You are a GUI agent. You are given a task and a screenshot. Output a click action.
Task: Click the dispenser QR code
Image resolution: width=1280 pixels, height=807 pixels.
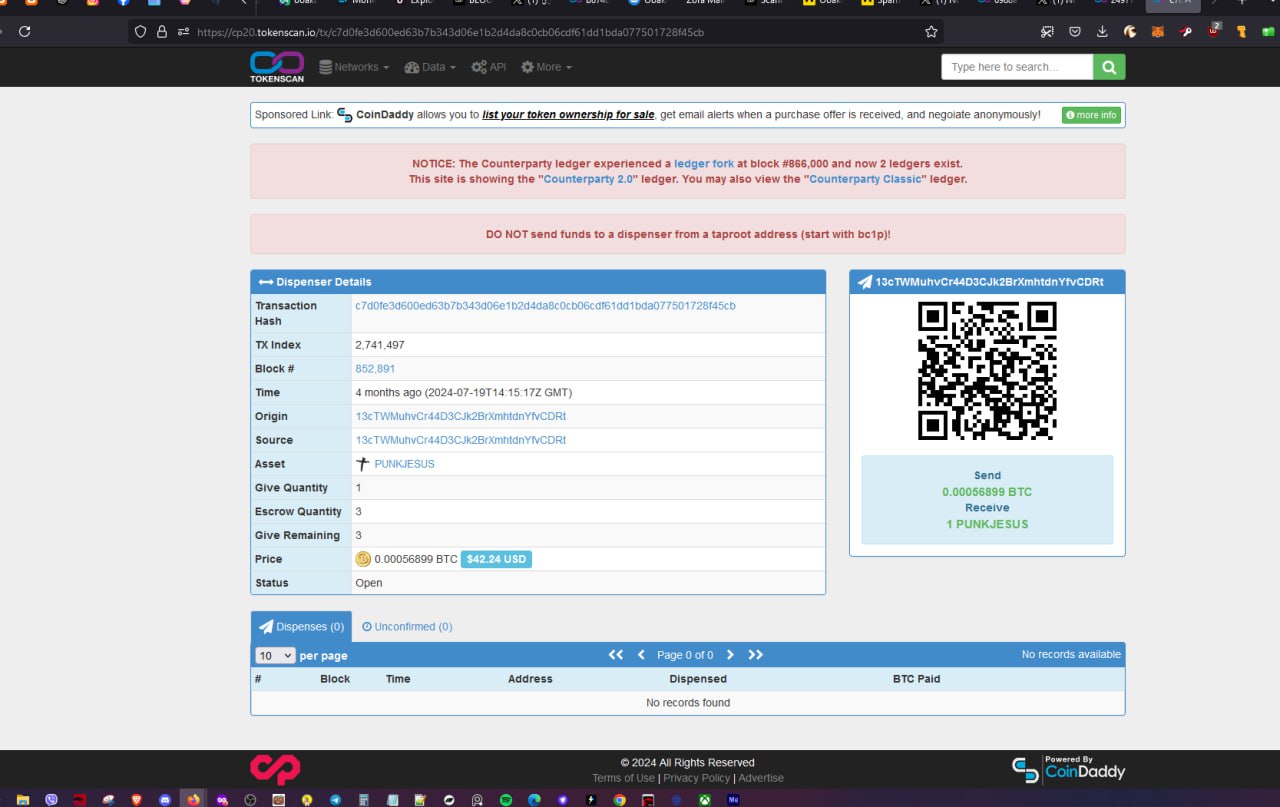987,370
